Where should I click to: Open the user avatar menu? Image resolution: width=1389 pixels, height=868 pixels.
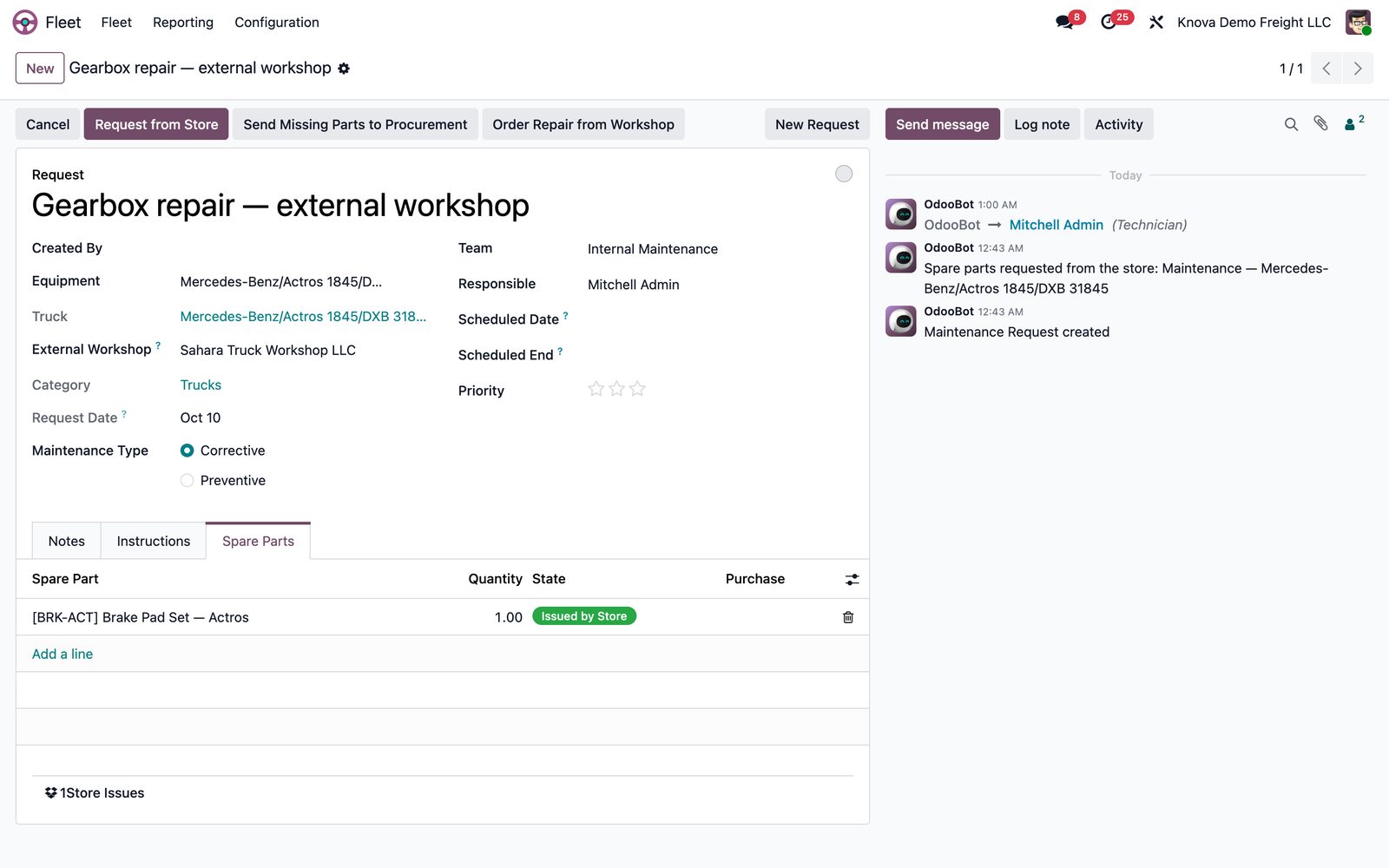1358,22
